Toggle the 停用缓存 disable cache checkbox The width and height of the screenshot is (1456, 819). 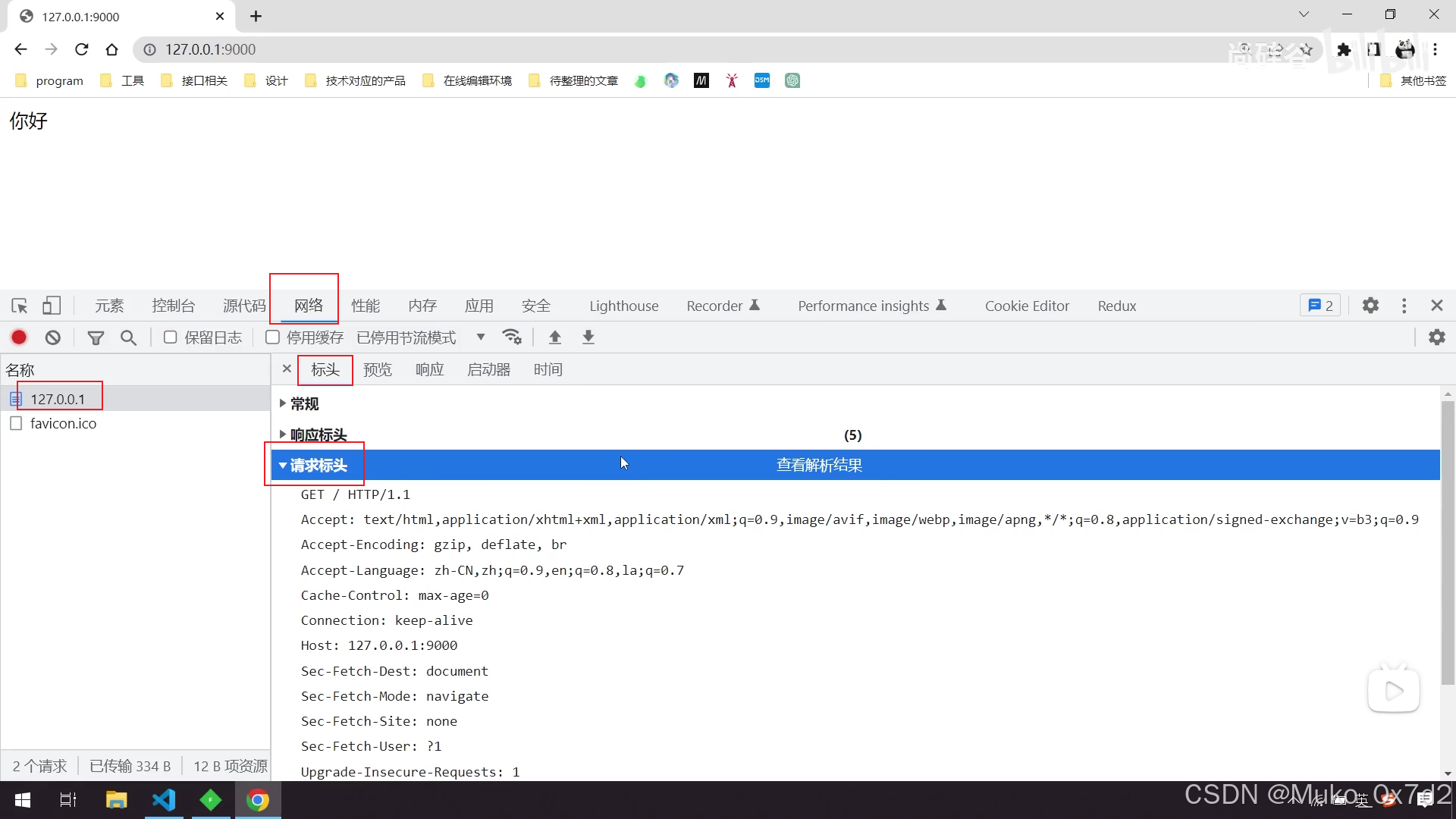coord(272,337)
